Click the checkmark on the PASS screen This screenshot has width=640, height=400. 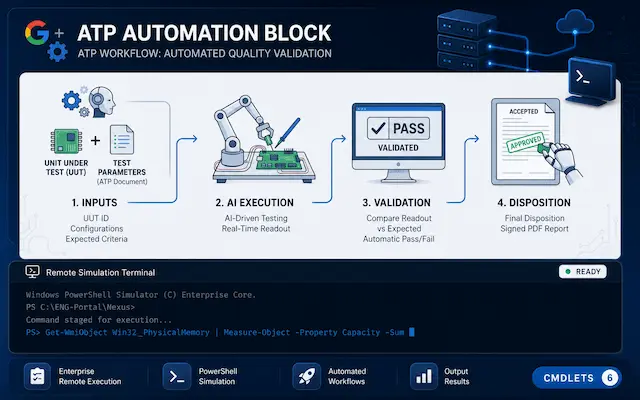coord(378,129)
